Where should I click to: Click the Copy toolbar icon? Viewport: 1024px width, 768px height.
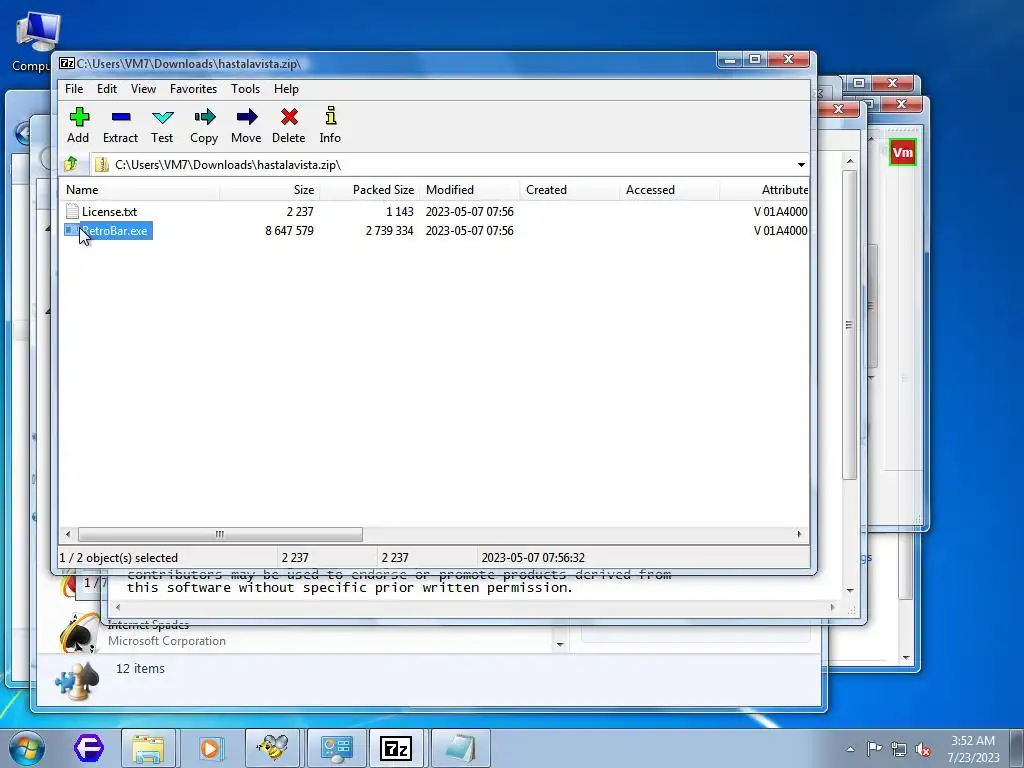(204, 118)
